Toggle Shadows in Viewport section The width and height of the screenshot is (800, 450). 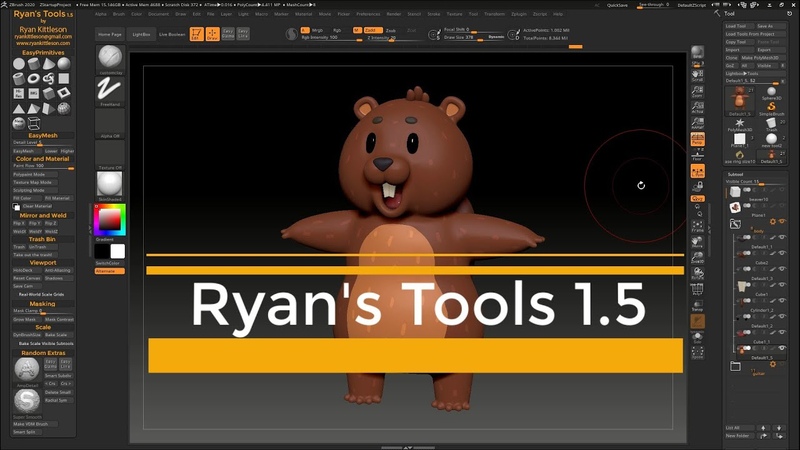(x=59, y=279)
